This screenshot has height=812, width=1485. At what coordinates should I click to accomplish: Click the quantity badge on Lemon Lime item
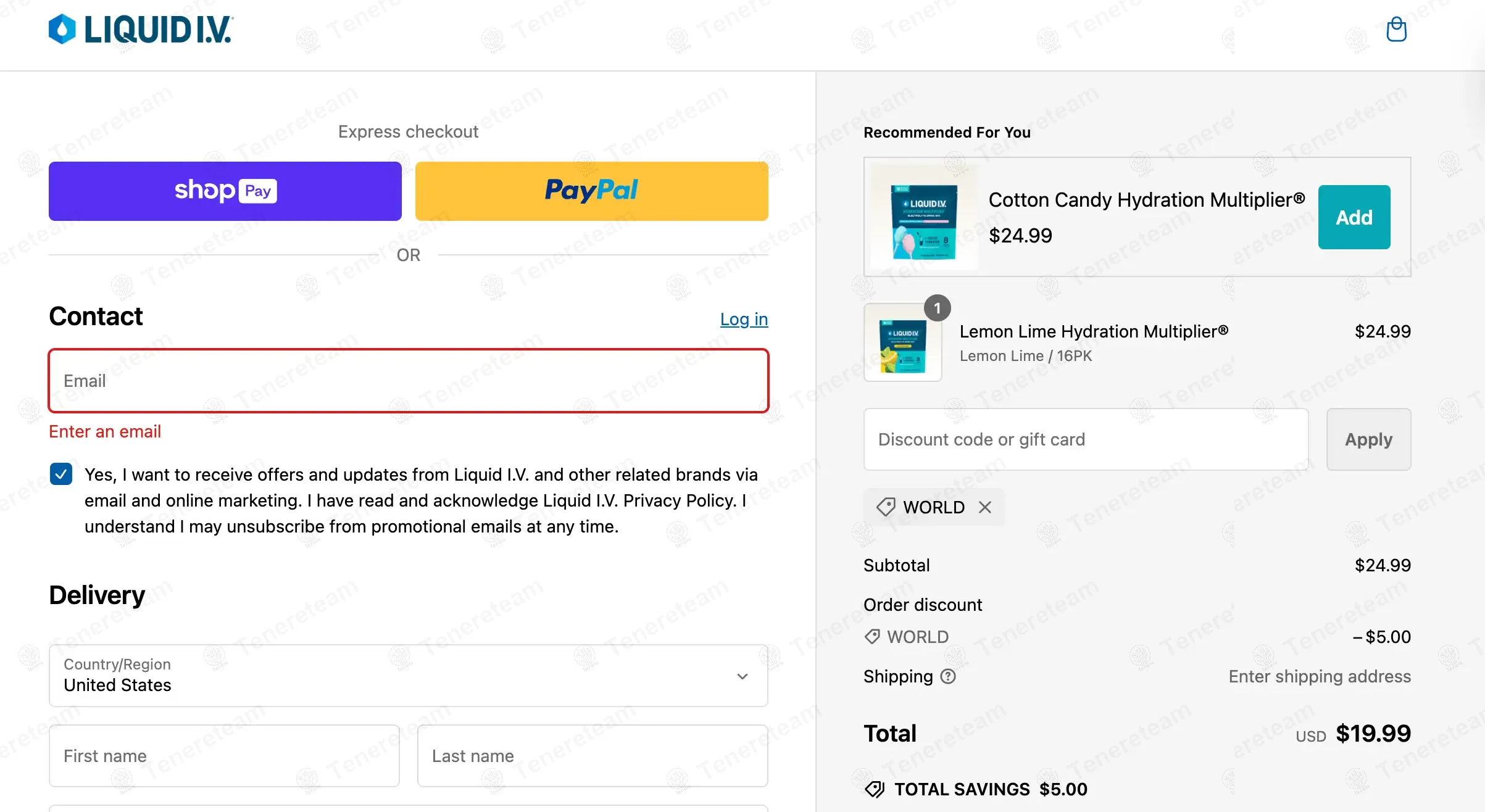pos(937,308)
